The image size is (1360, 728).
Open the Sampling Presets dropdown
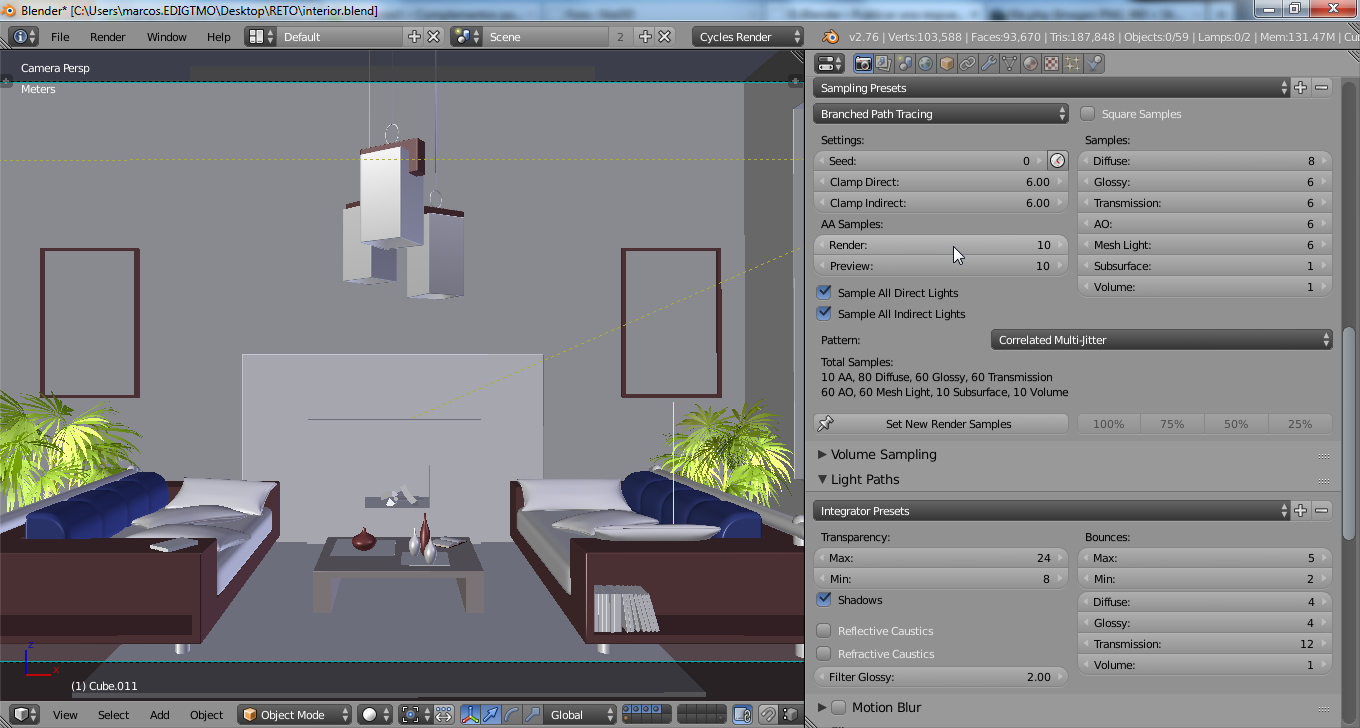[x=1051, y=88]
